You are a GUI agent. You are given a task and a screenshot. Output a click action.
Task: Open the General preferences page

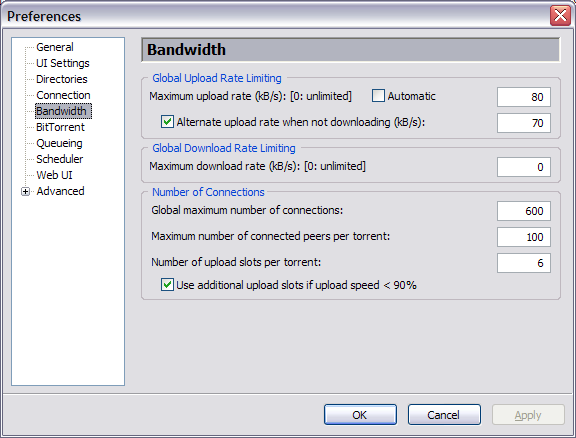click(x=55, y=47)
